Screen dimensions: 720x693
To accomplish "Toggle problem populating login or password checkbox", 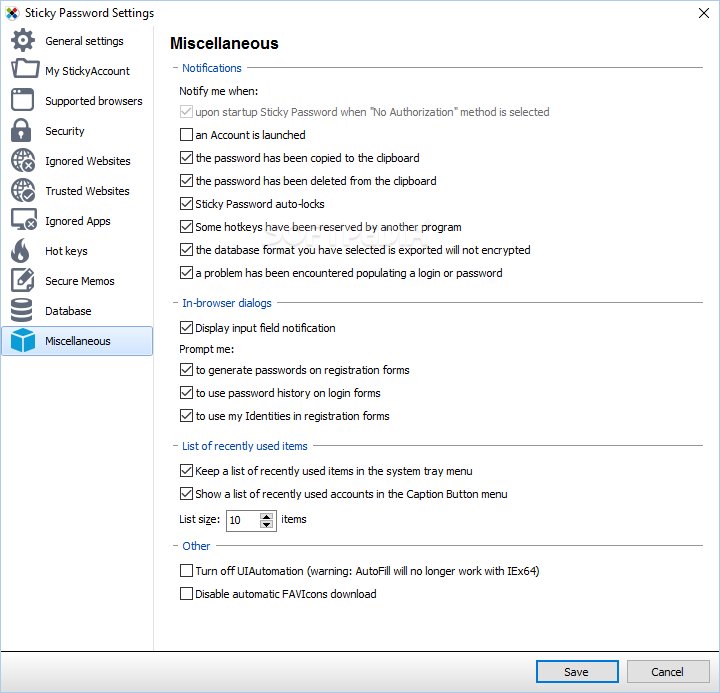I will click(186, 272).
